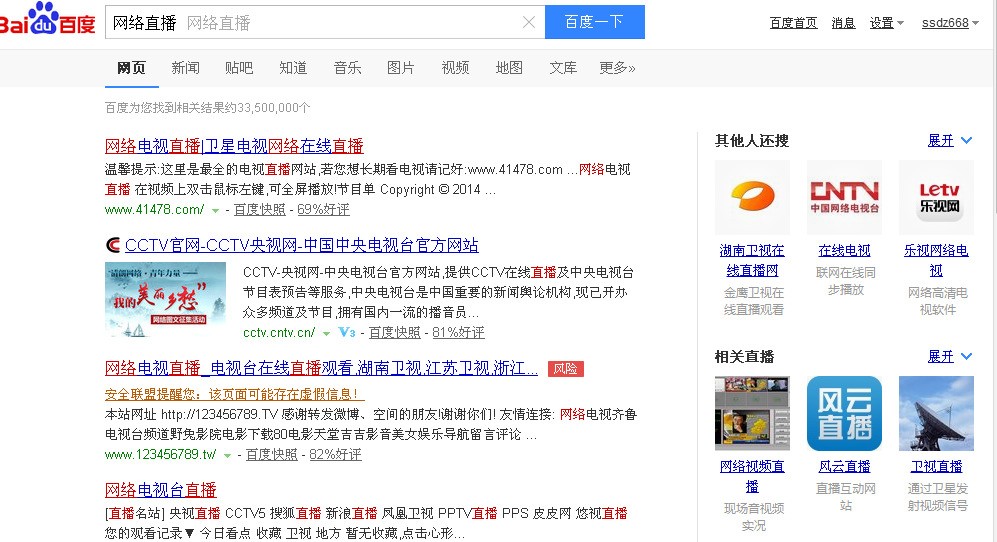The width and height of the screenshot is (997, 542).
Task: Click the 网络视频直播 thumbnail image
Action: coord(752,413)
